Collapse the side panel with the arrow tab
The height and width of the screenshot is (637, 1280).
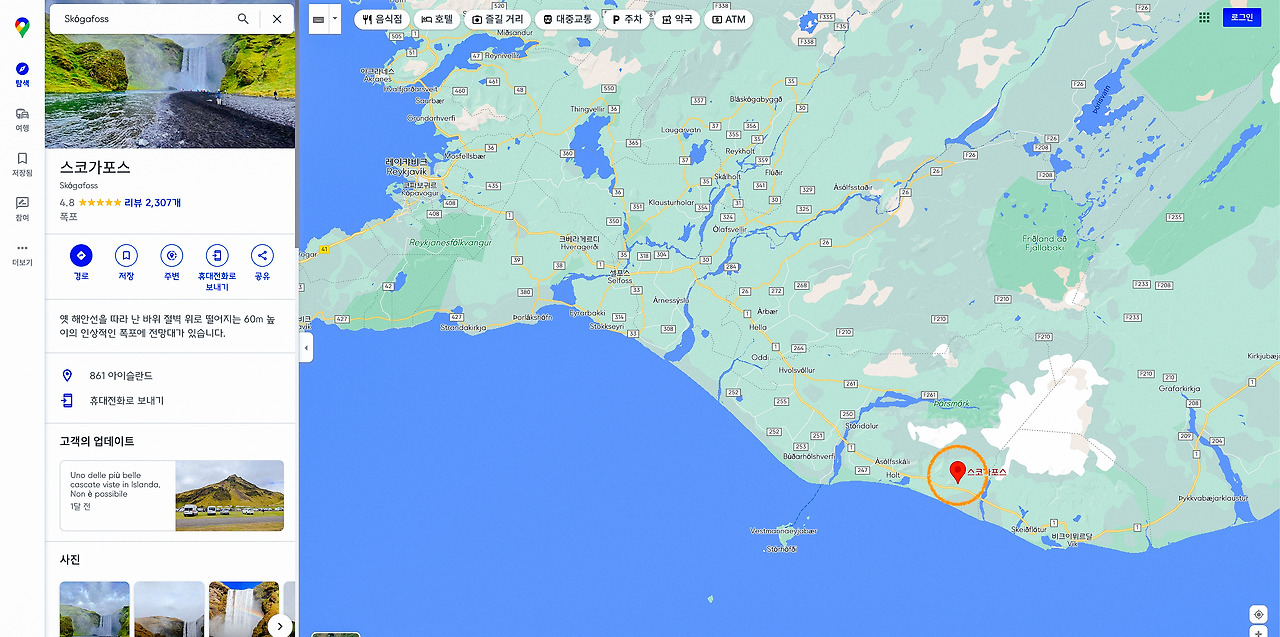click(306, 347)
